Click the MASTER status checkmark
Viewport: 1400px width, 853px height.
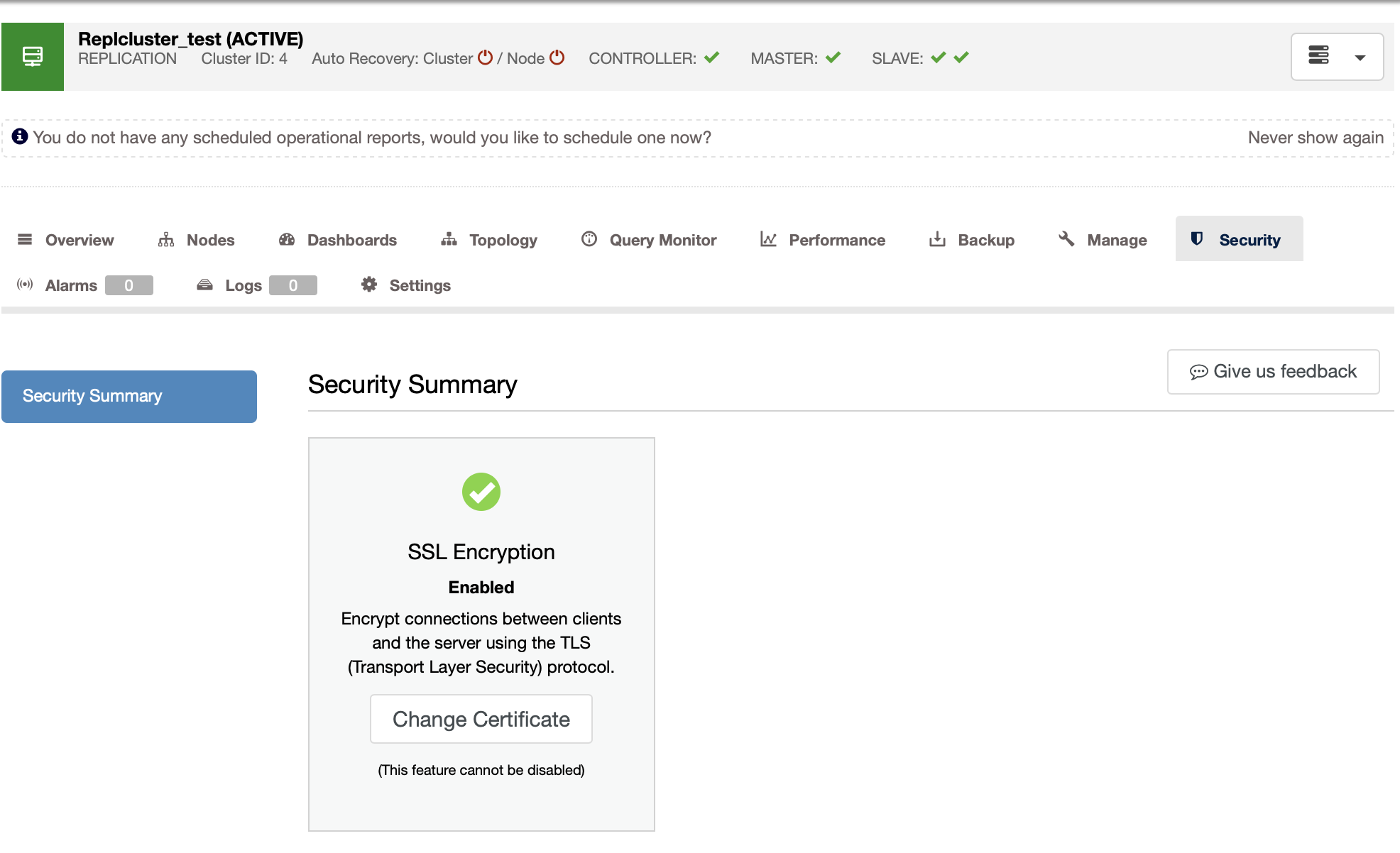(833, 57)
